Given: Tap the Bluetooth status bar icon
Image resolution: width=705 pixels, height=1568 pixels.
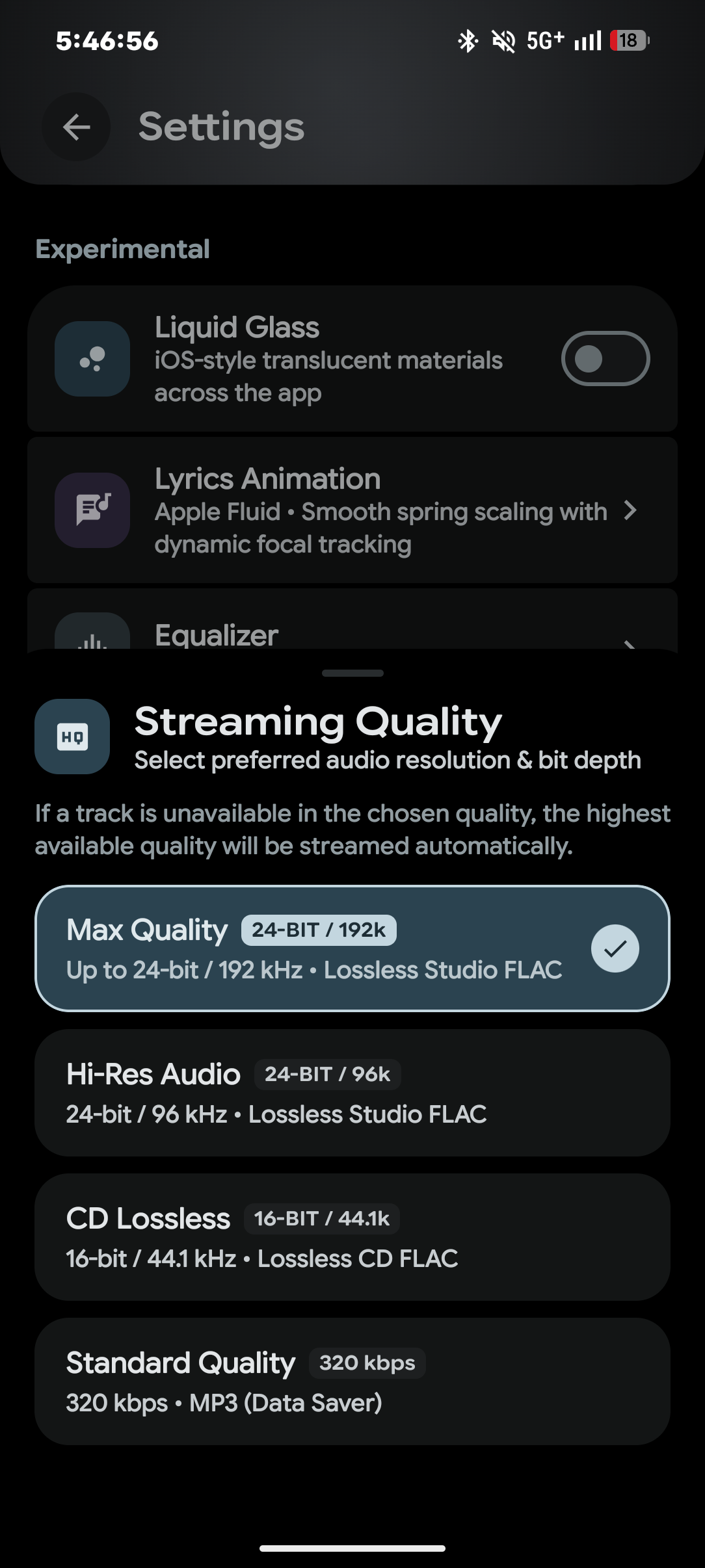Looking at the screenshot, I should [468, 41].
